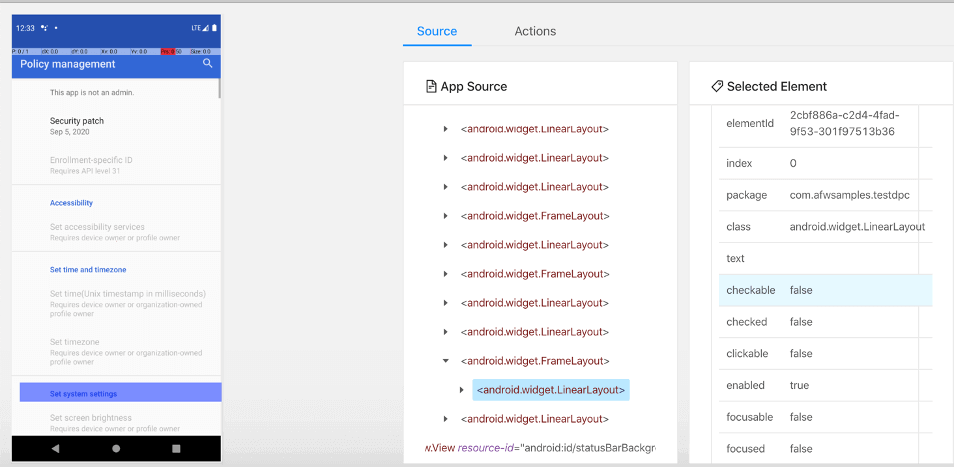This screenshot has width=954, height=468.
Task: Click the Selected Element tag icon
Action: coord(717,87)
